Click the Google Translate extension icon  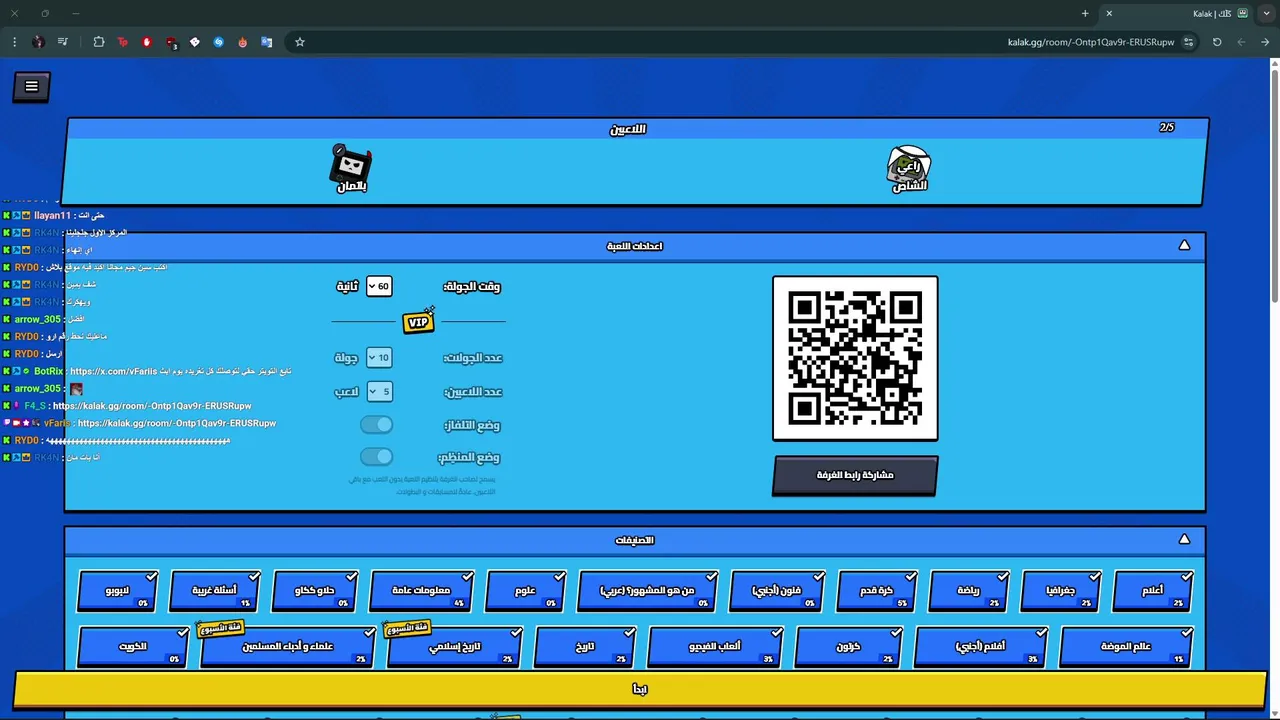coord(267,42)
